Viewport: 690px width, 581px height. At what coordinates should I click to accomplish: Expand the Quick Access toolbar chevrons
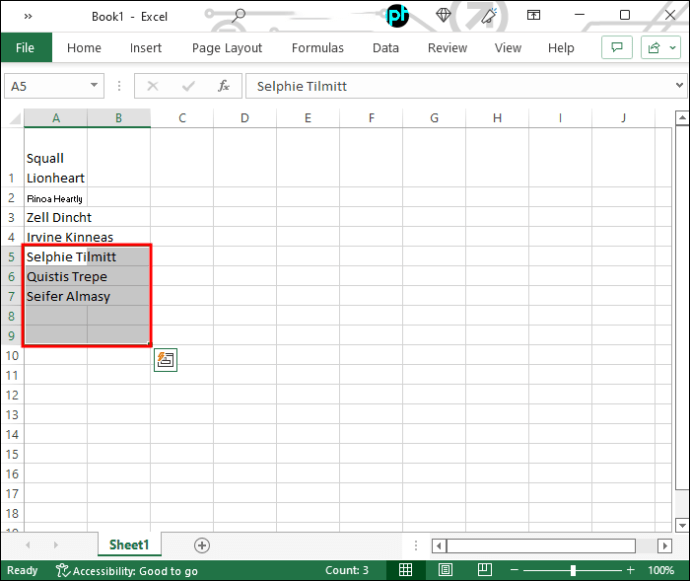[28, 17]
